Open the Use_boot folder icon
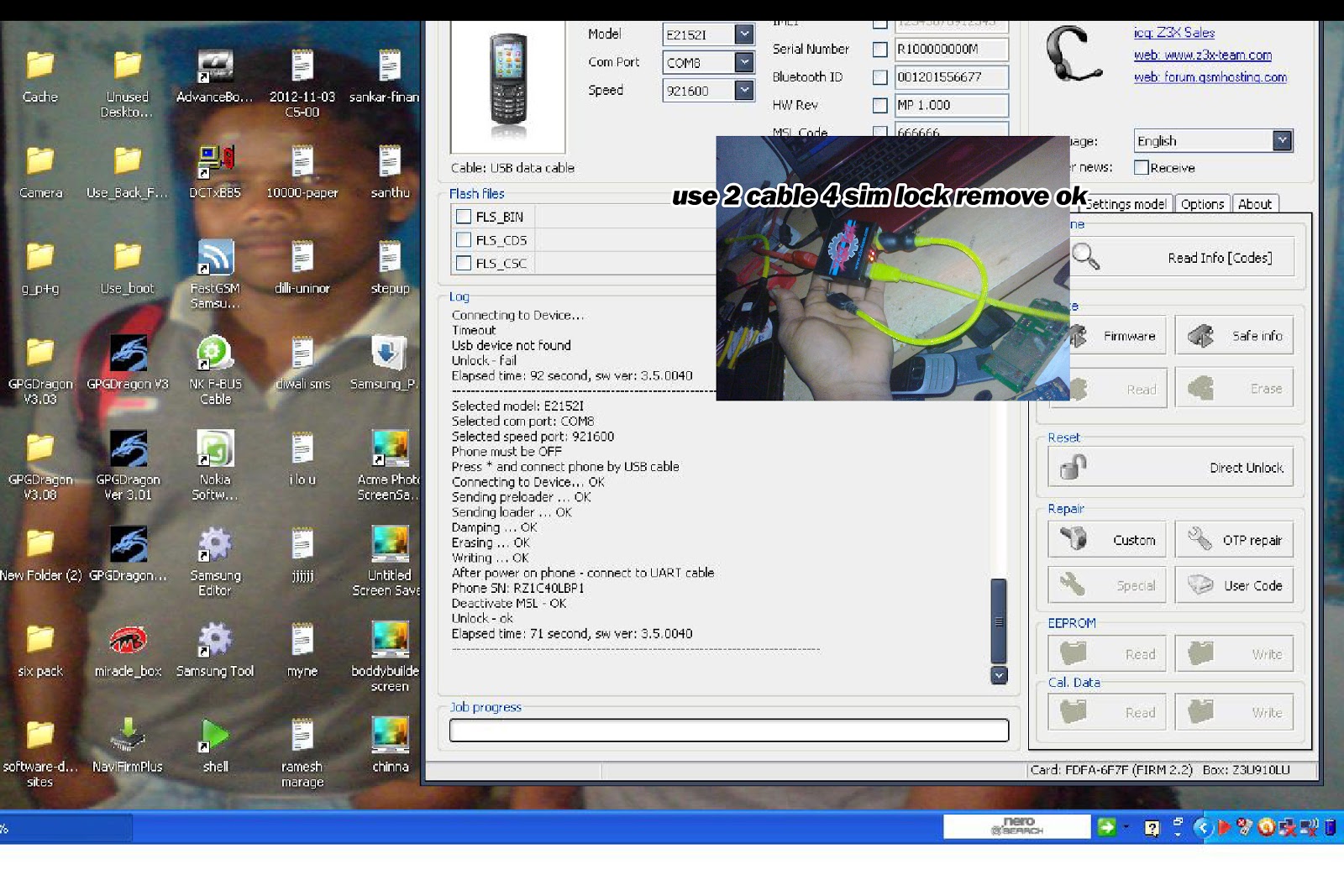Screen dimensions: 1344x896 click(128, 267)
